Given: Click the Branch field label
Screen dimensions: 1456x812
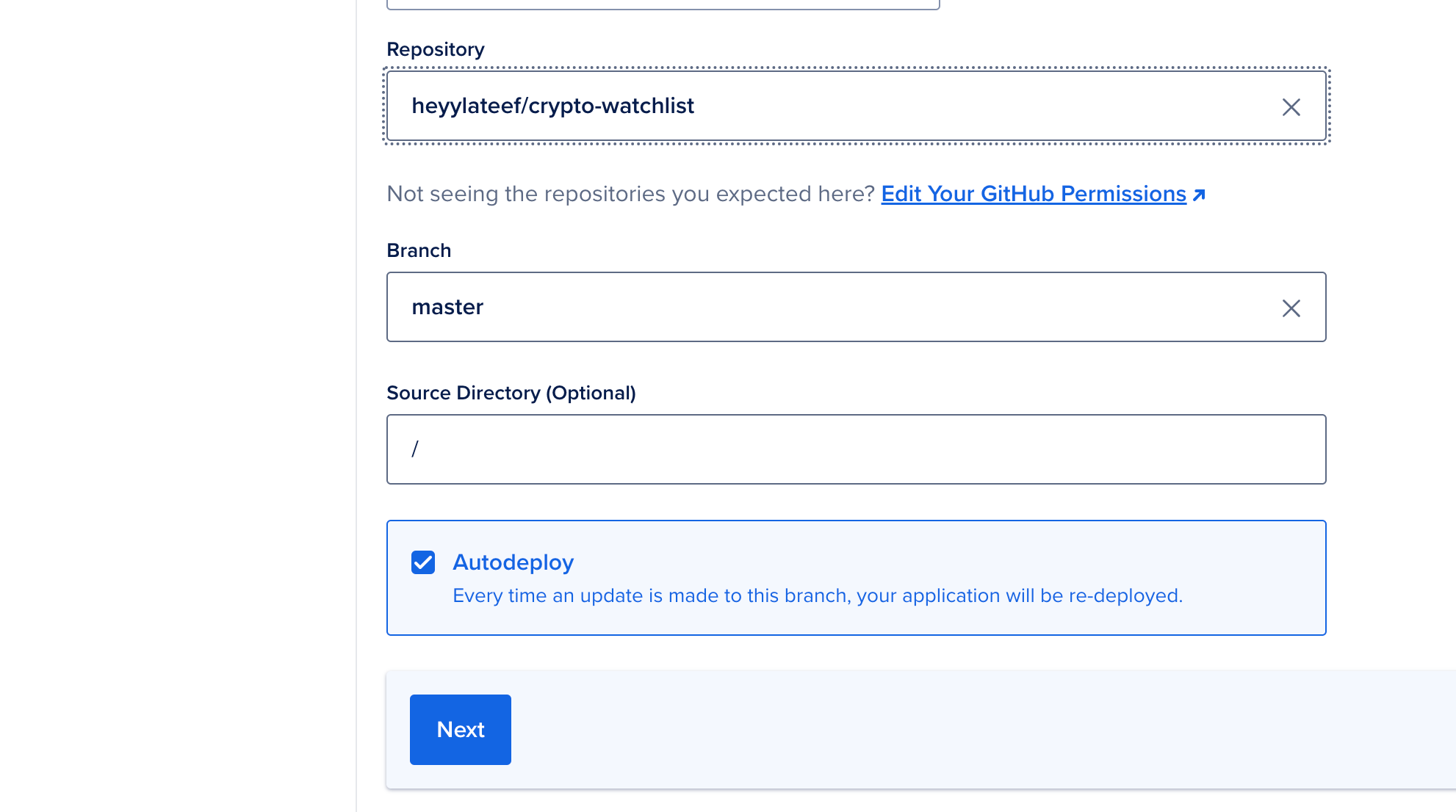Looking at the screenshot, I should [419, 250].
